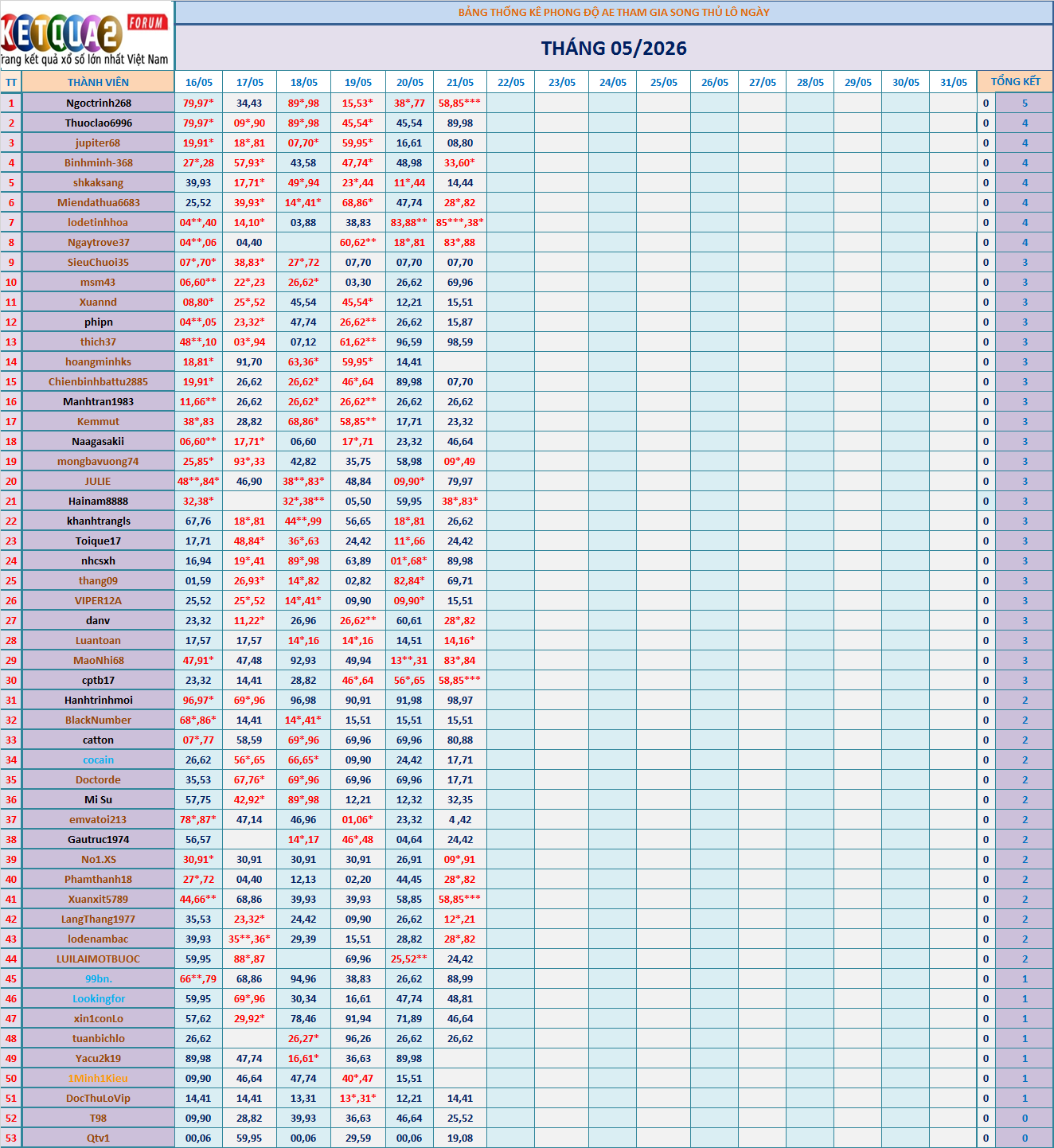Click member name "Xuanxit5789"
This screenshot has height=1148, width=1054.
pos(98,899)
